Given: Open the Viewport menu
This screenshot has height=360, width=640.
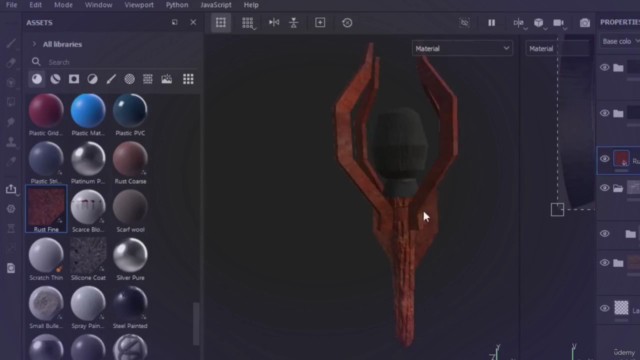Looking at the screenshot, I should point(139,5).
